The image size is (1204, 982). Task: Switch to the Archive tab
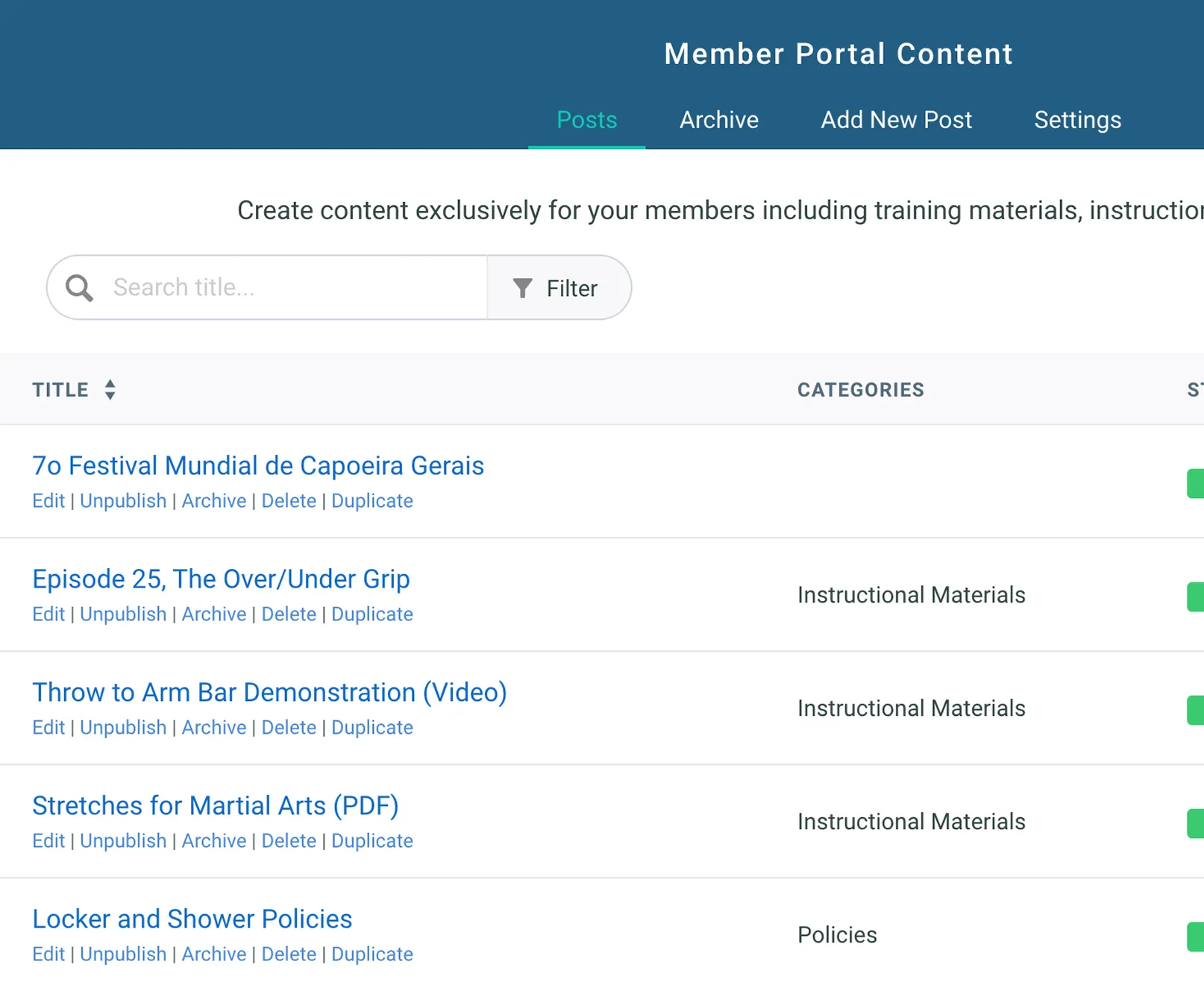718,120
